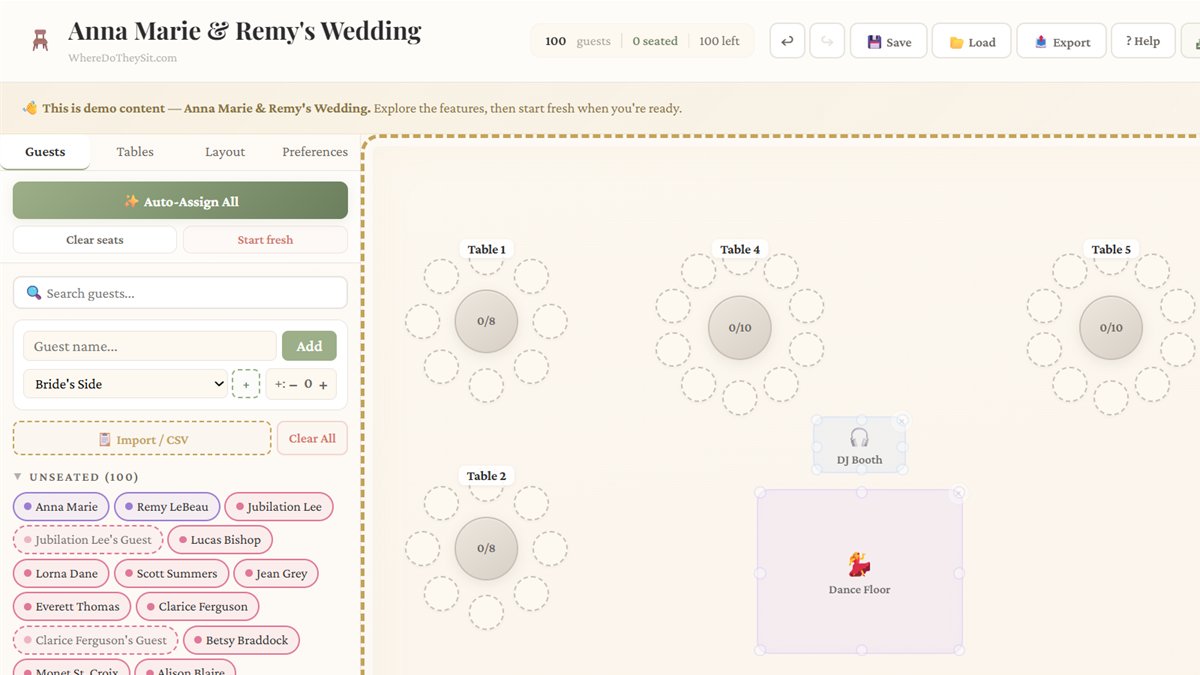This screenshot has height=675, width=1200.
Task: Select the DJ Booth headphones icon
Action: [859, 437]
